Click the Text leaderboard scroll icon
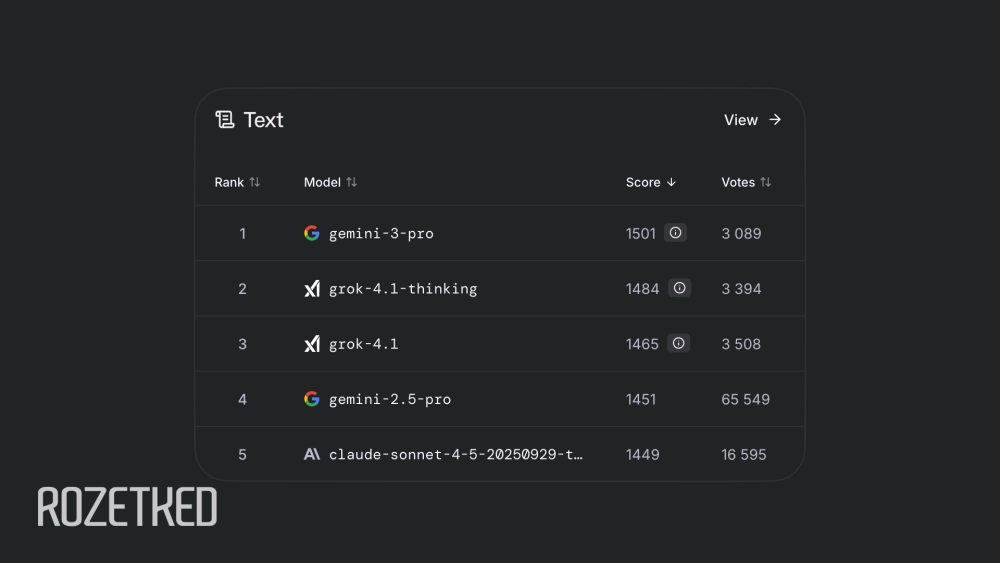This screenshot has height=563, width=1000. pos(225,120)
